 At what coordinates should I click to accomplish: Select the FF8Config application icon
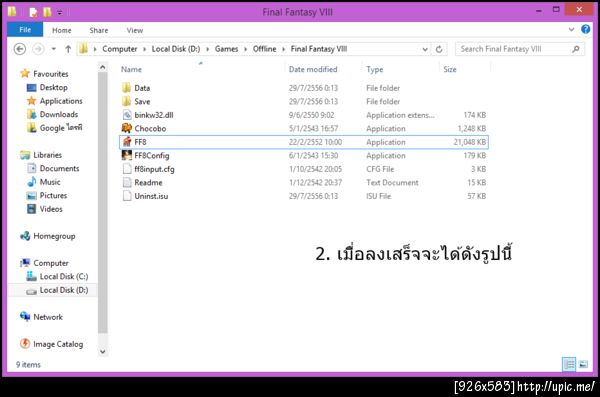[127, 155]
